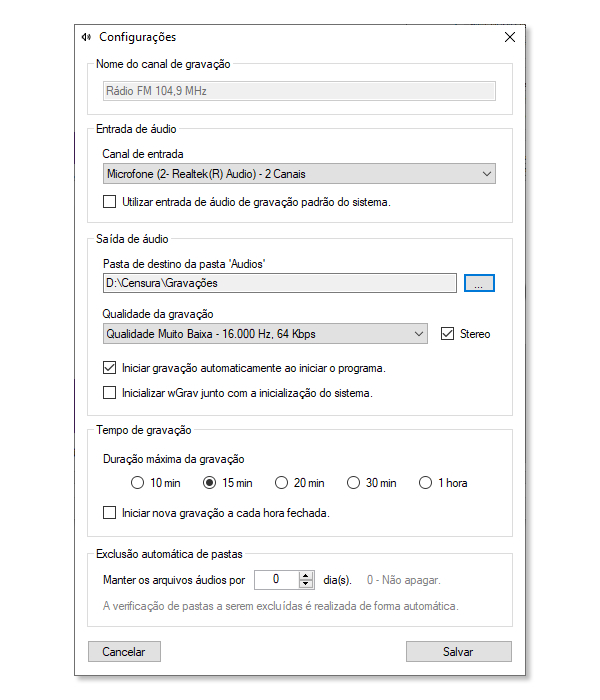Image resolution: width=600 pixels, height=700 pixels.
Task: Check start new recording every full hour
Action: [x=109, y=512]
